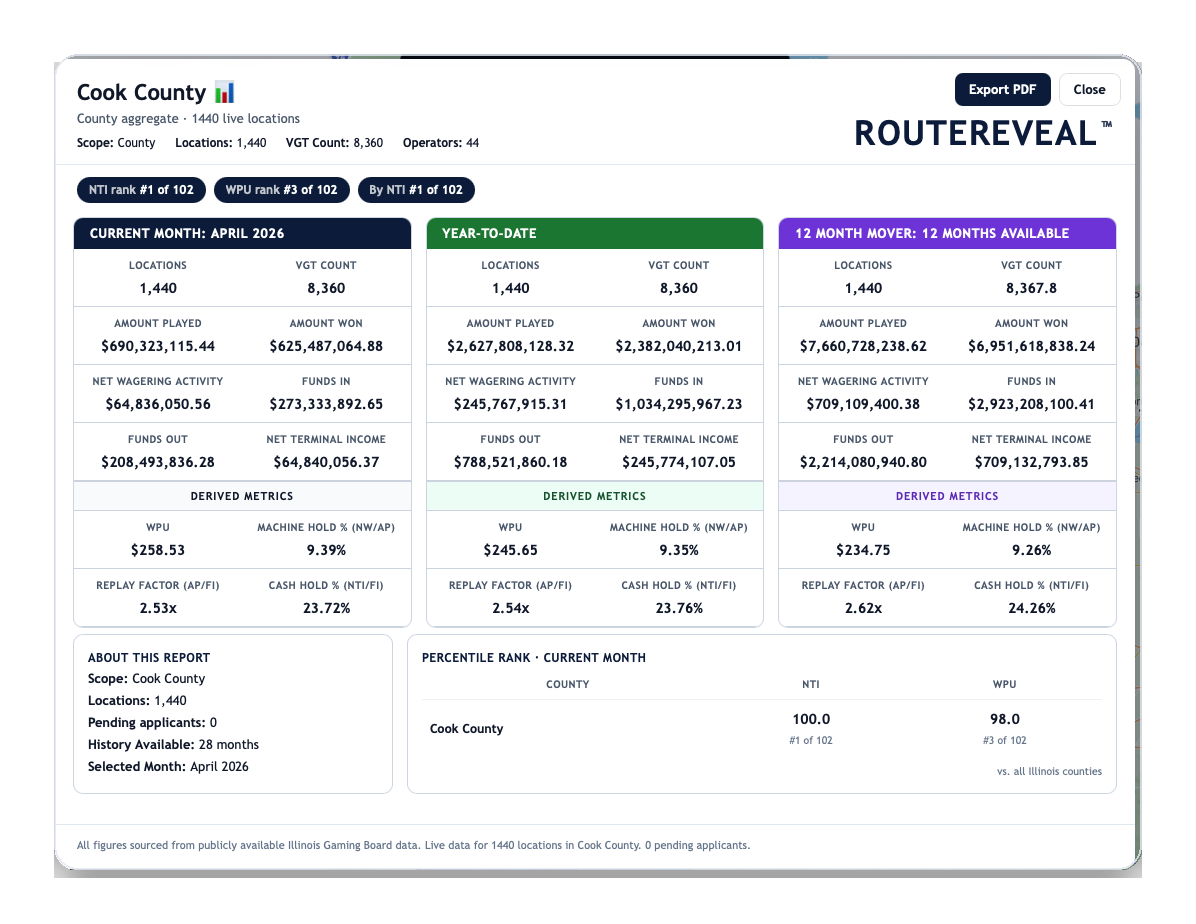Screen dimensions: 1196x924
Task: Click the green Derived Metrics heading
Action: point(594,496)
